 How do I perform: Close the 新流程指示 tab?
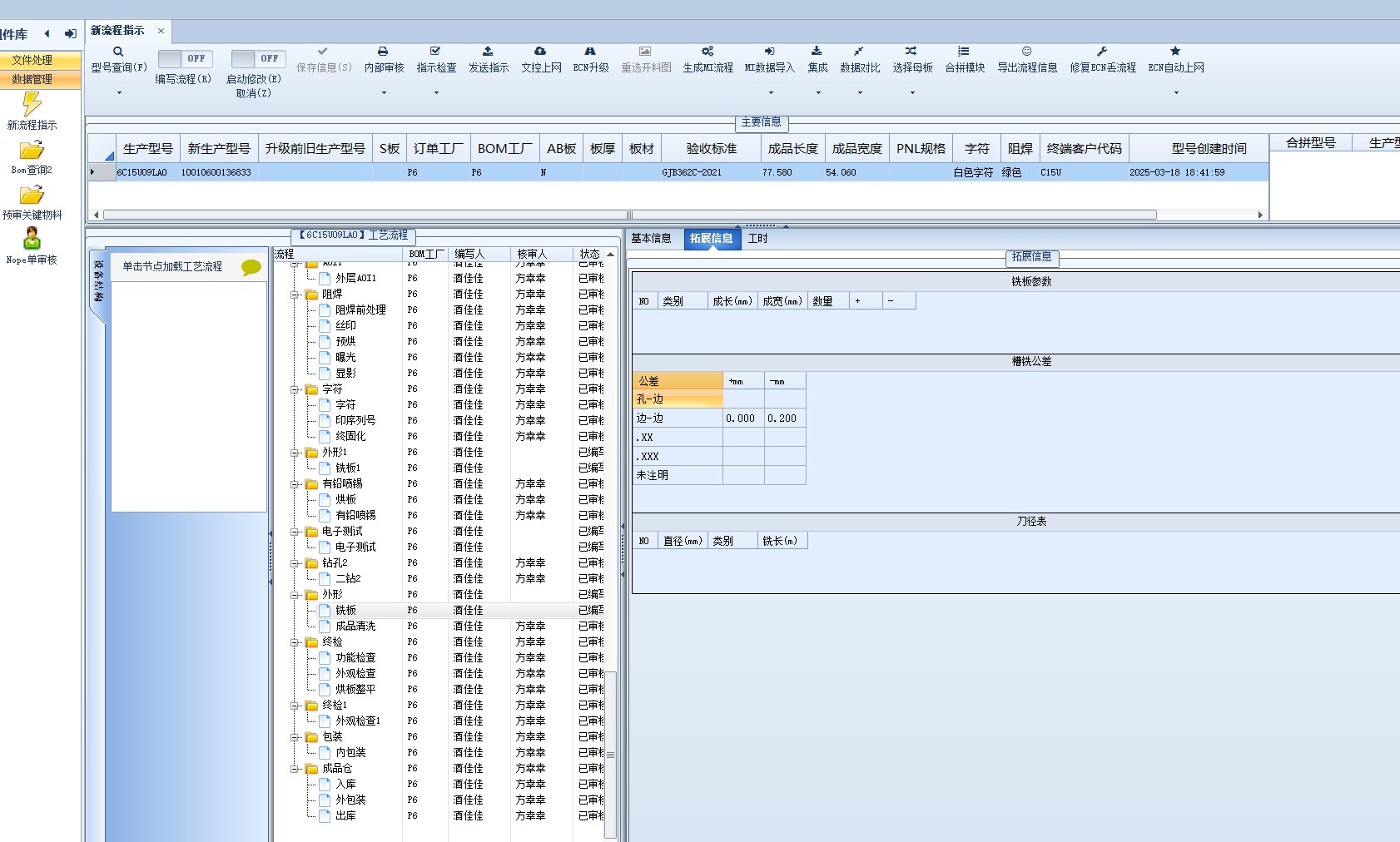point(161,31)
